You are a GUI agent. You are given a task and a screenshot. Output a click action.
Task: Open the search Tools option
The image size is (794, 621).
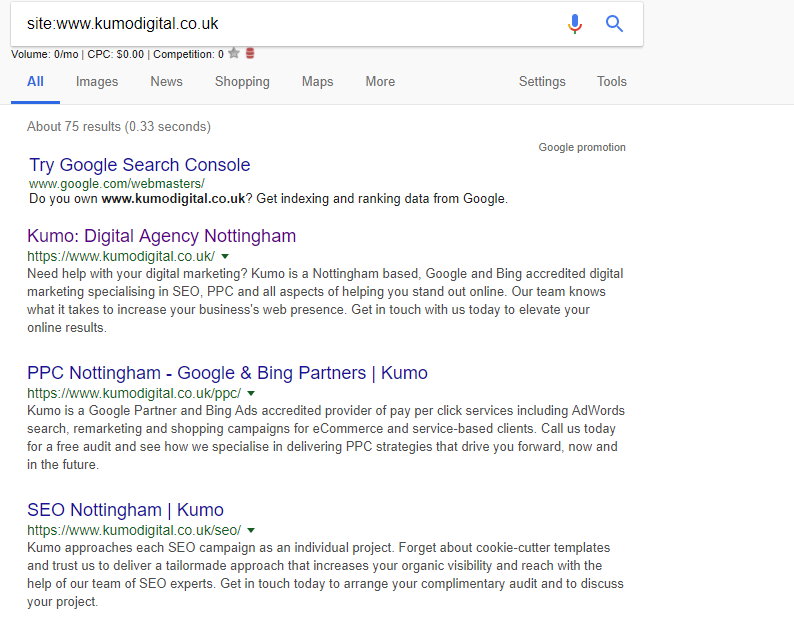[x=611, y=82]
